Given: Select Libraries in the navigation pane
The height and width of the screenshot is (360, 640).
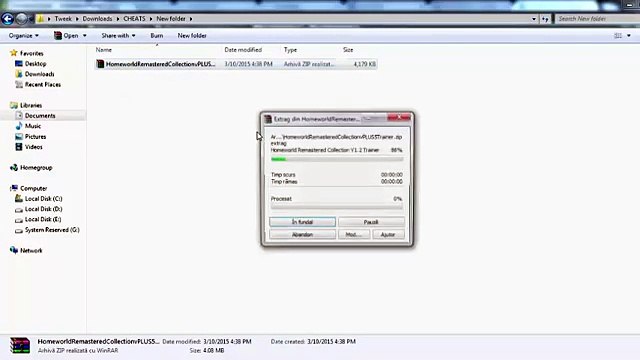Looking at the screenshot, I should [31, 105].
